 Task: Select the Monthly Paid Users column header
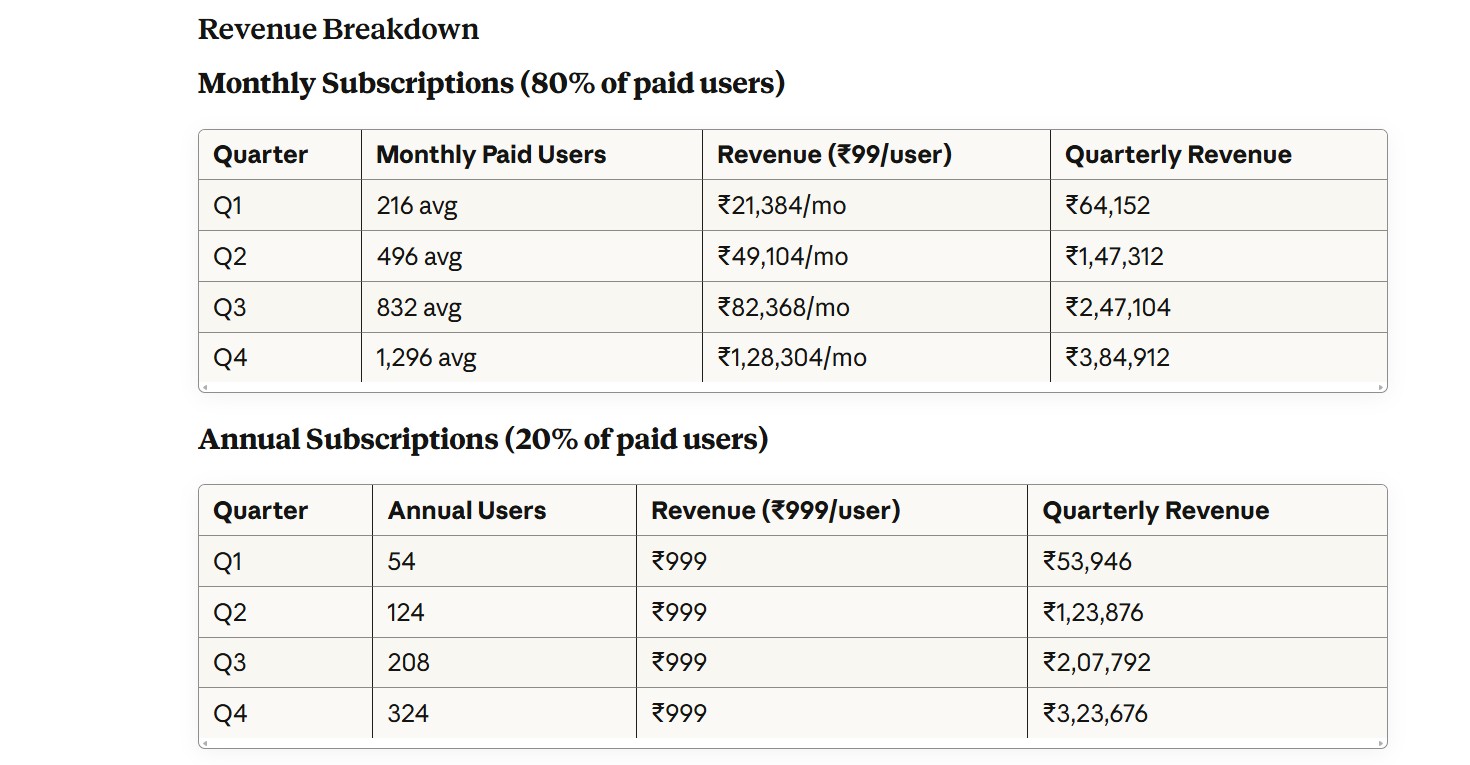(x=491, y=155)
